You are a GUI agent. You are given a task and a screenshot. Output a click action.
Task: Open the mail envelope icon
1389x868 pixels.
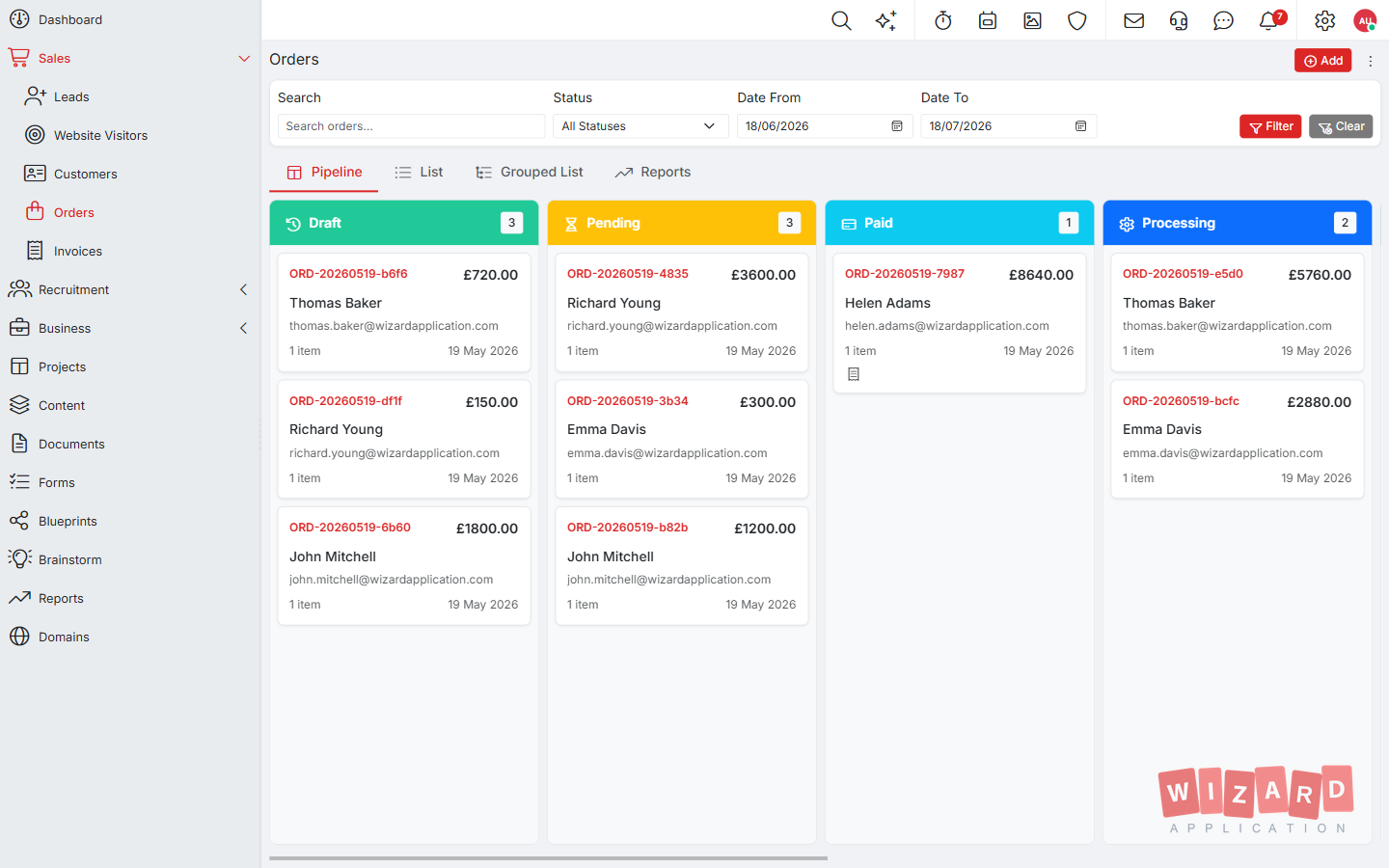[x=1134, y=20]
